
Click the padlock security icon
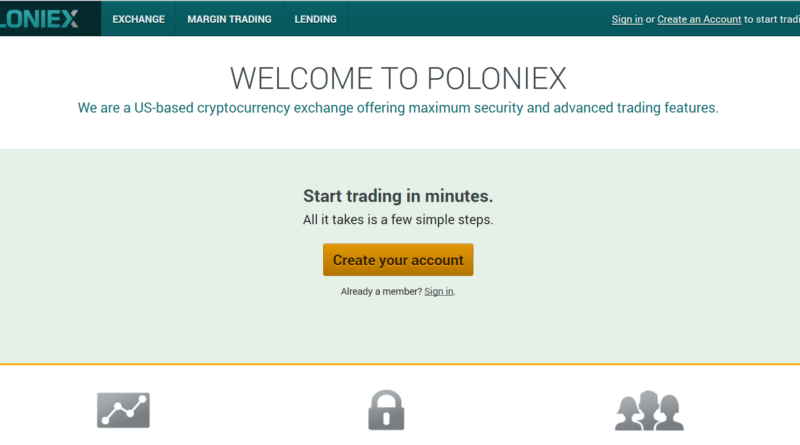pos(386,410)
